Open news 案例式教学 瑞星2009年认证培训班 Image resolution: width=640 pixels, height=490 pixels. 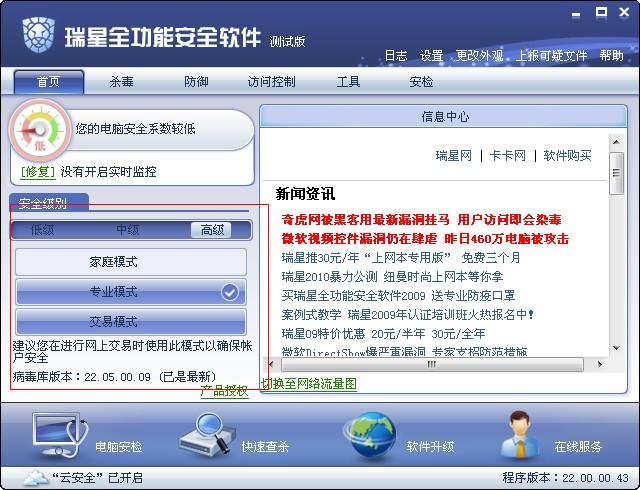(x=408, y=314)
